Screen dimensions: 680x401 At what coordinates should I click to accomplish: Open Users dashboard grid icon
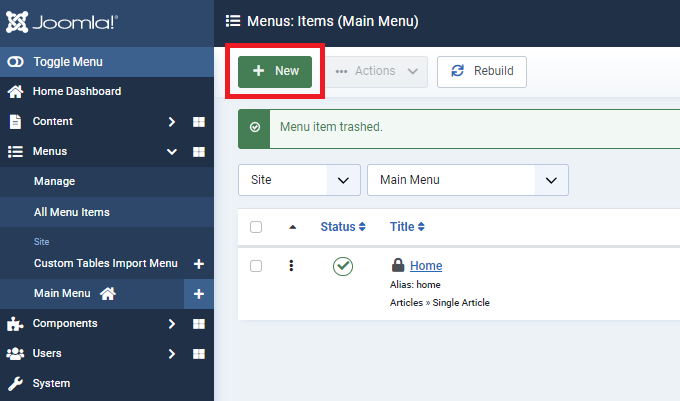(x=198, y=354)
